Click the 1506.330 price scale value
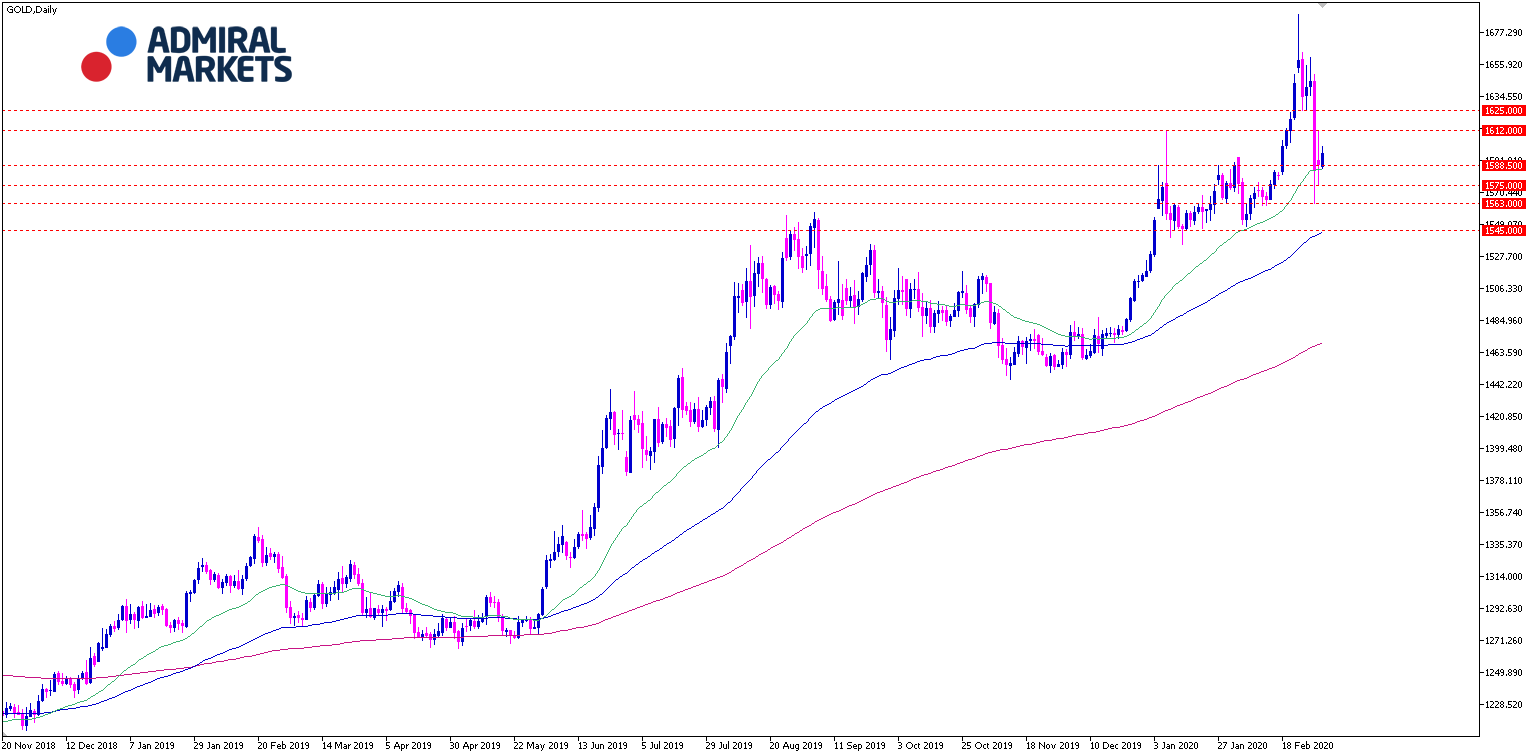 coord(1504,289)
